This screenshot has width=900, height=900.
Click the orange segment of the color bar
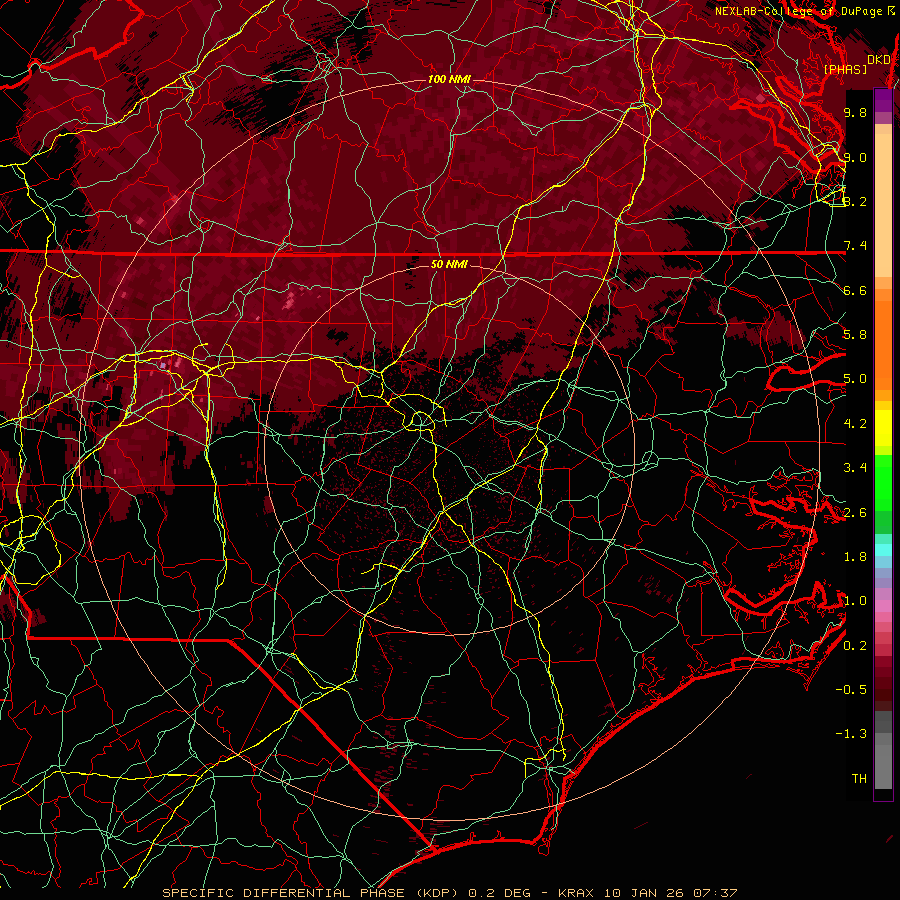pyautogui.click(x=883, y=344)
